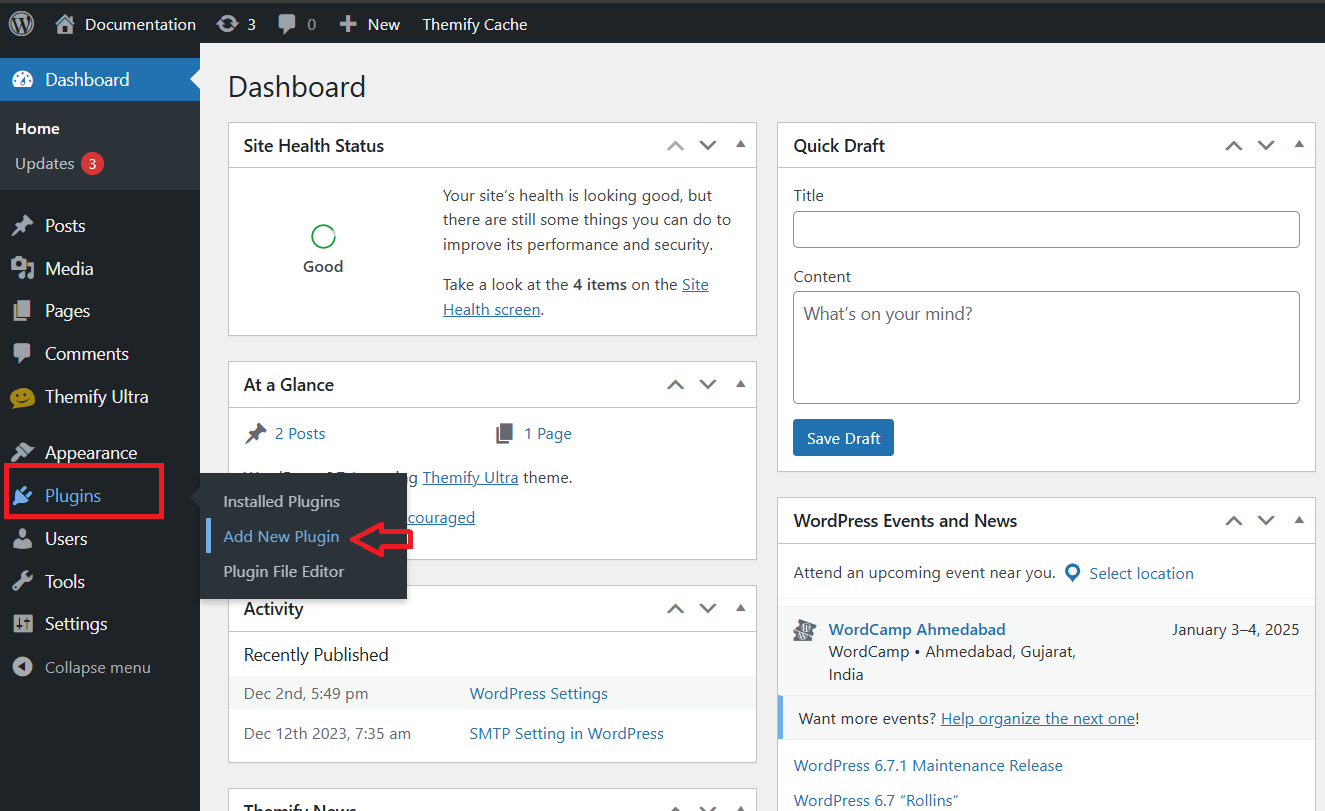Open Media from the sidebar
The height and width of the screenshot is (811, 1325).
pyautogui.click(x=68, y=268)
